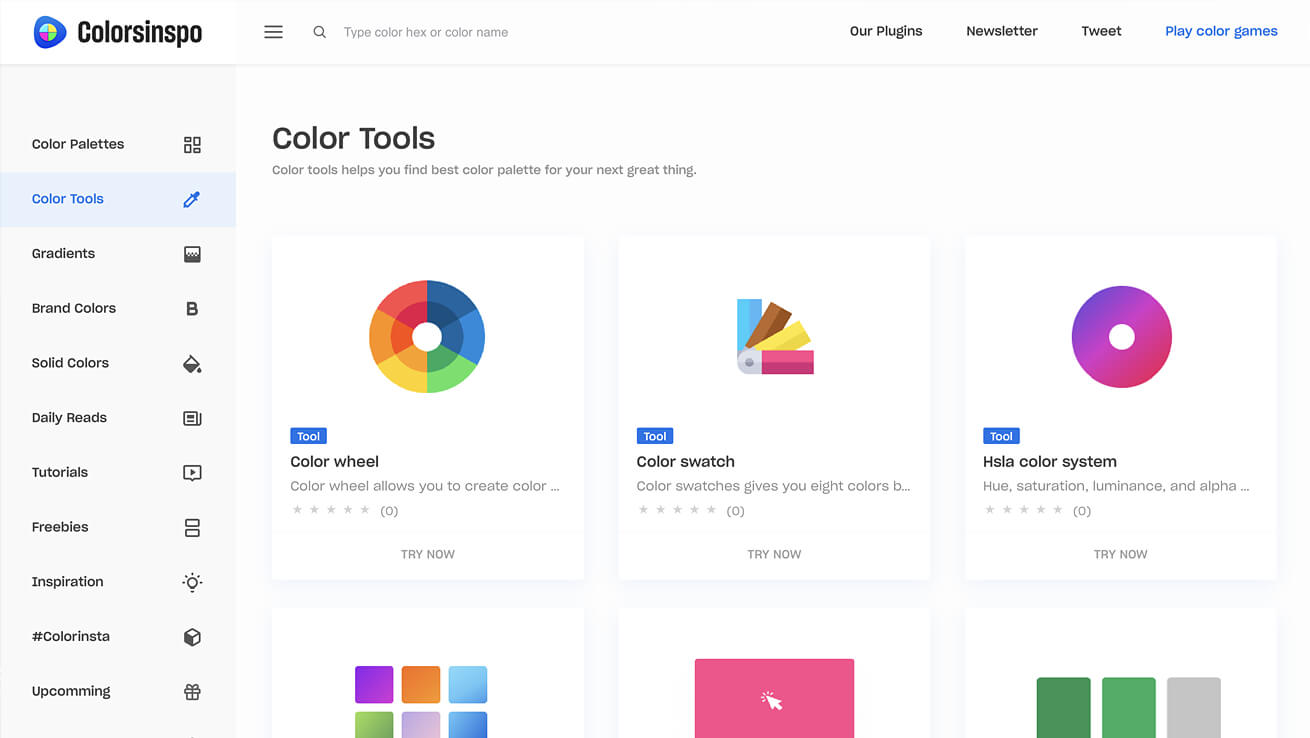The height and width of the screenshot is (738, 1310).
Task: Click the purple gradient swatch tile
Action: 374,685
